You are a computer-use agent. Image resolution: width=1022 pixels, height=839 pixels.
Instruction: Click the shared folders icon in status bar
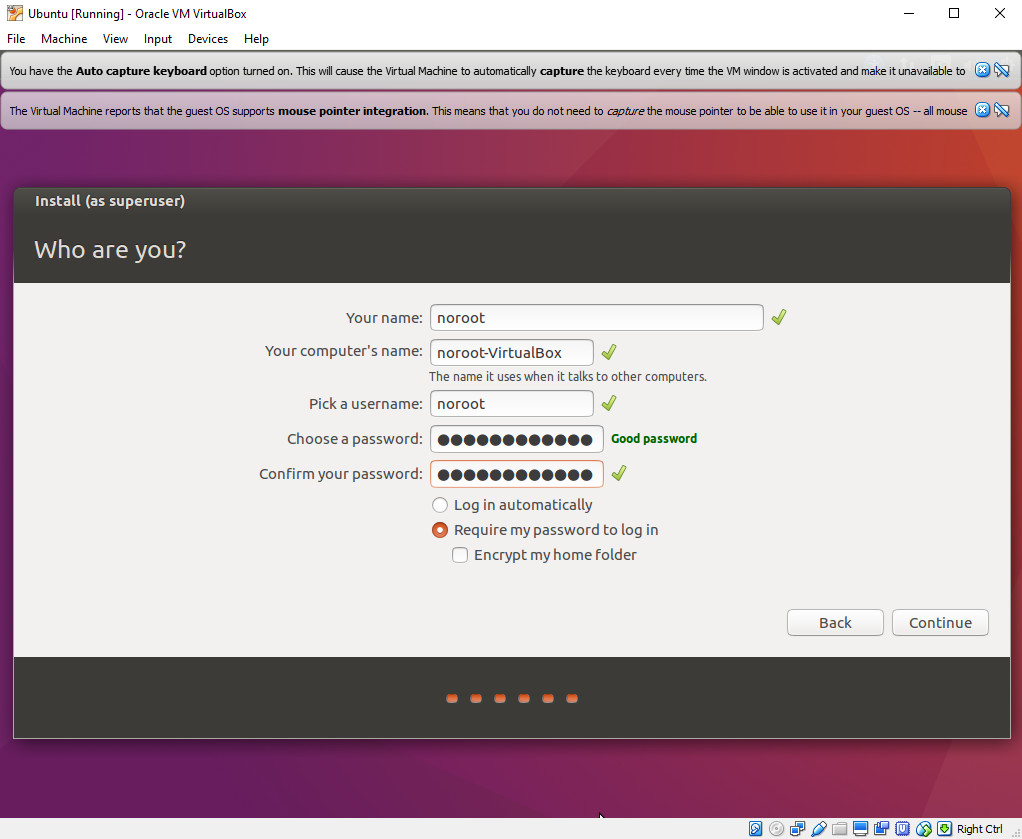coord(840,829)
